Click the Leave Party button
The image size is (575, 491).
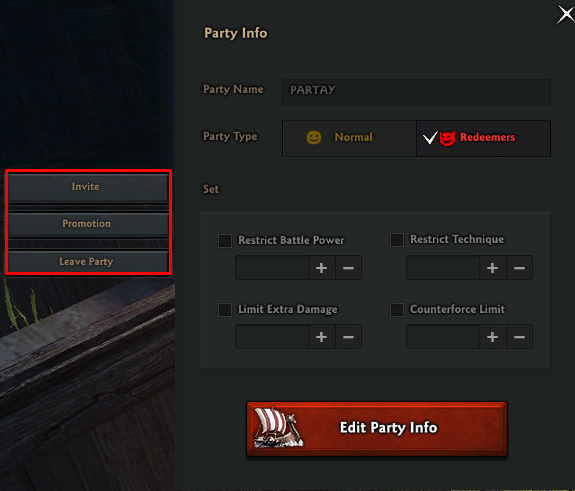pyautogui.click(x=88, y=261)
